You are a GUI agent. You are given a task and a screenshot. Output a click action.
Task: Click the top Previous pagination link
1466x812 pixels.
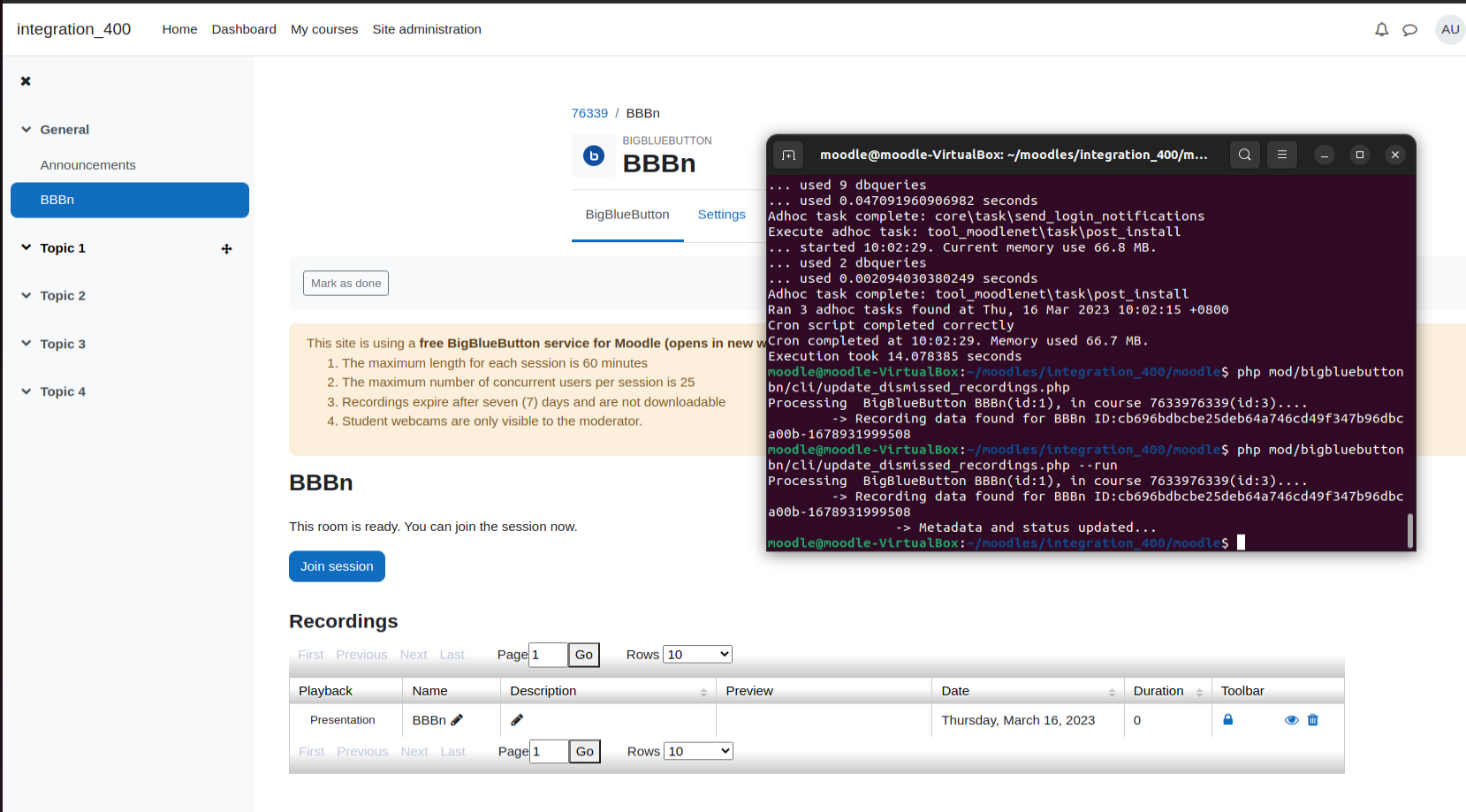pyautogui.click(x=361, y=655)
